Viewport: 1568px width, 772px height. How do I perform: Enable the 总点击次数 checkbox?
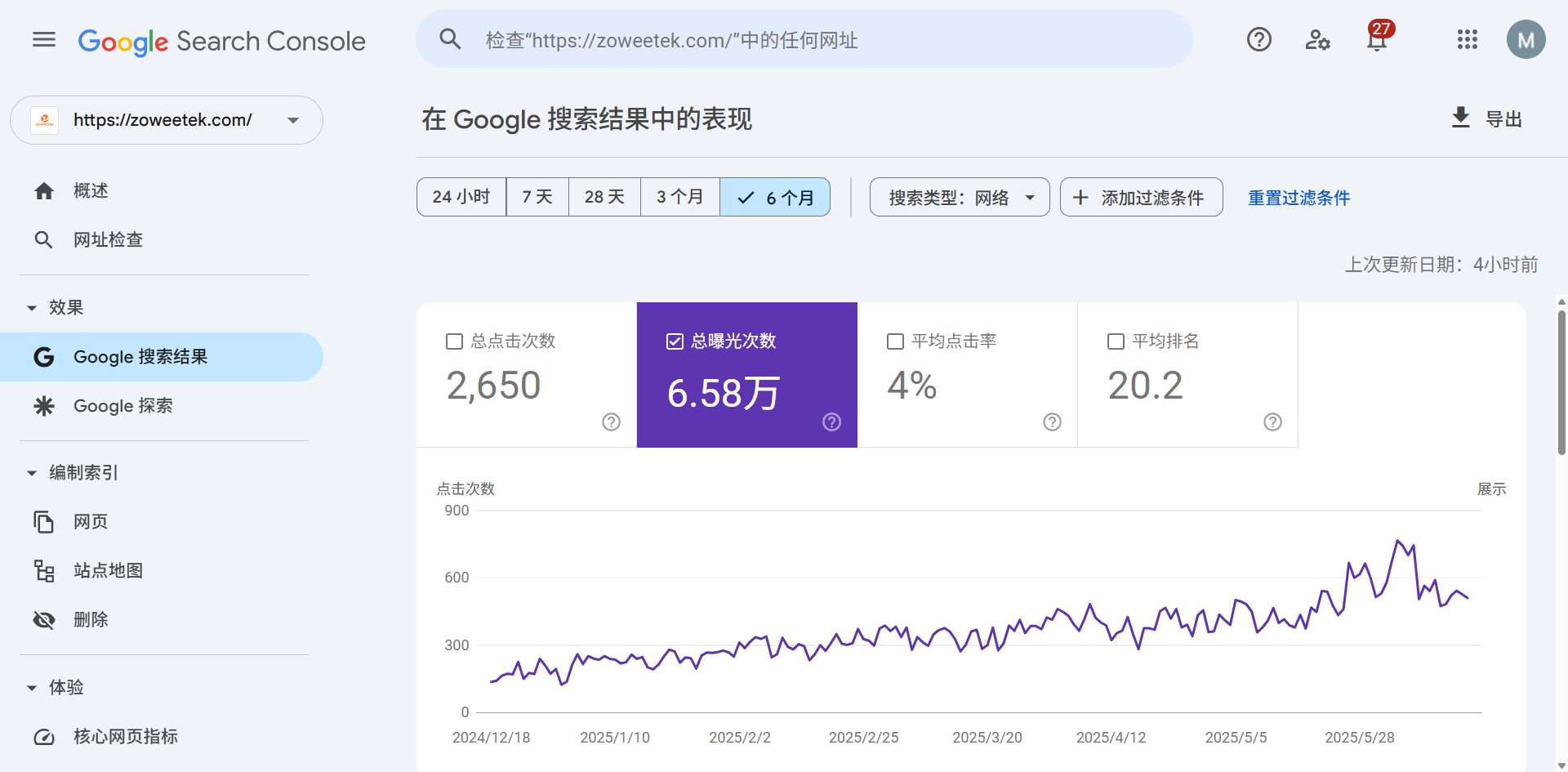(x=455, y=341)
